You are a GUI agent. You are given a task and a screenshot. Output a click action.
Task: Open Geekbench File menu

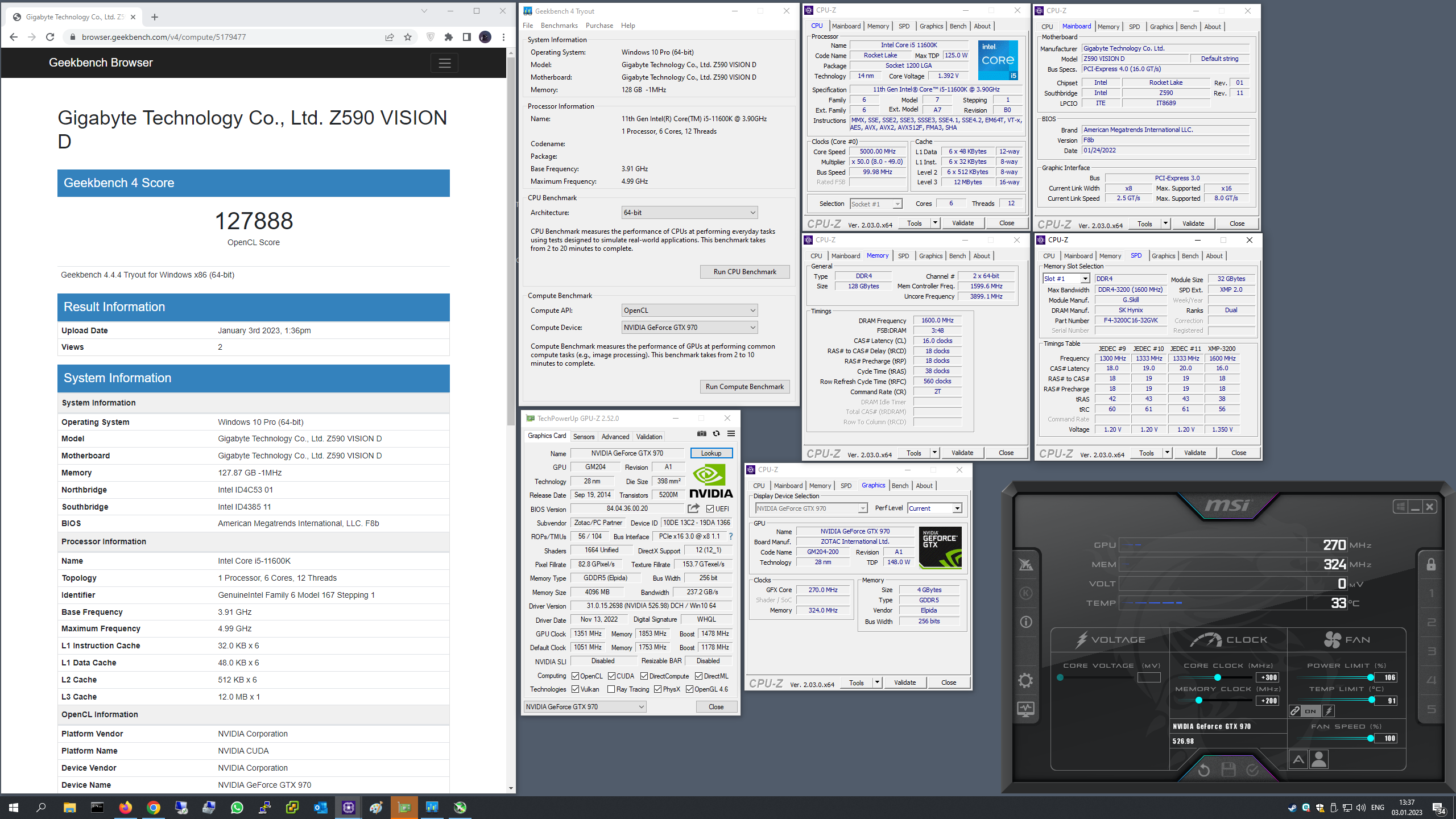(528, 26)
